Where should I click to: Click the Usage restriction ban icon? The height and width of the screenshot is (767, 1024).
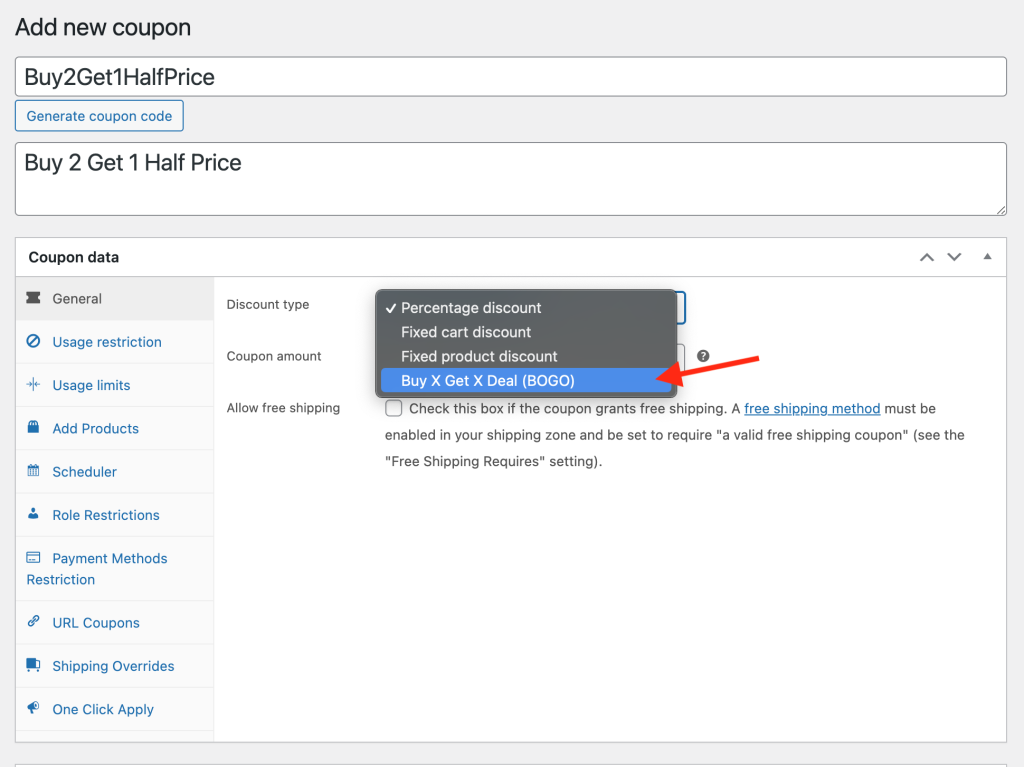33,341
